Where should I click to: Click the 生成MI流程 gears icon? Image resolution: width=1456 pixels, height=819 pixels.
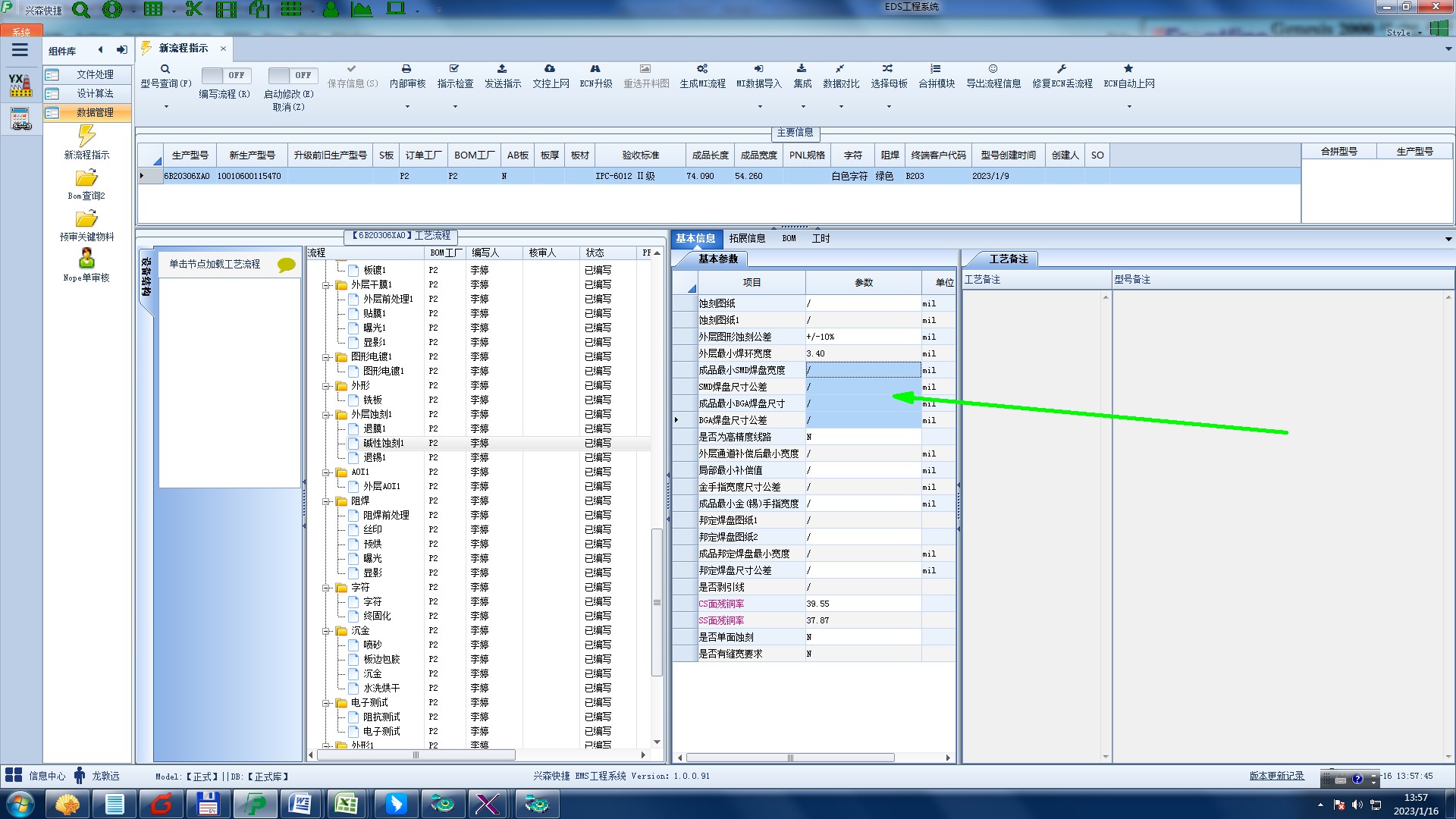point(702,69)
